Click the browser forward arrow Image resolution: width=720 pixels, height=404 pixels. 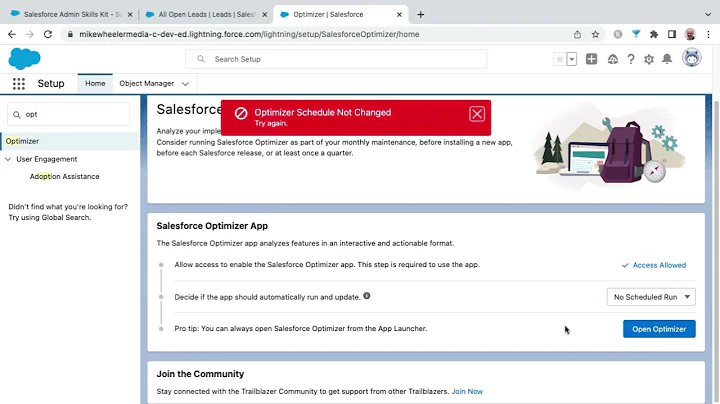[x=30, y=34]
